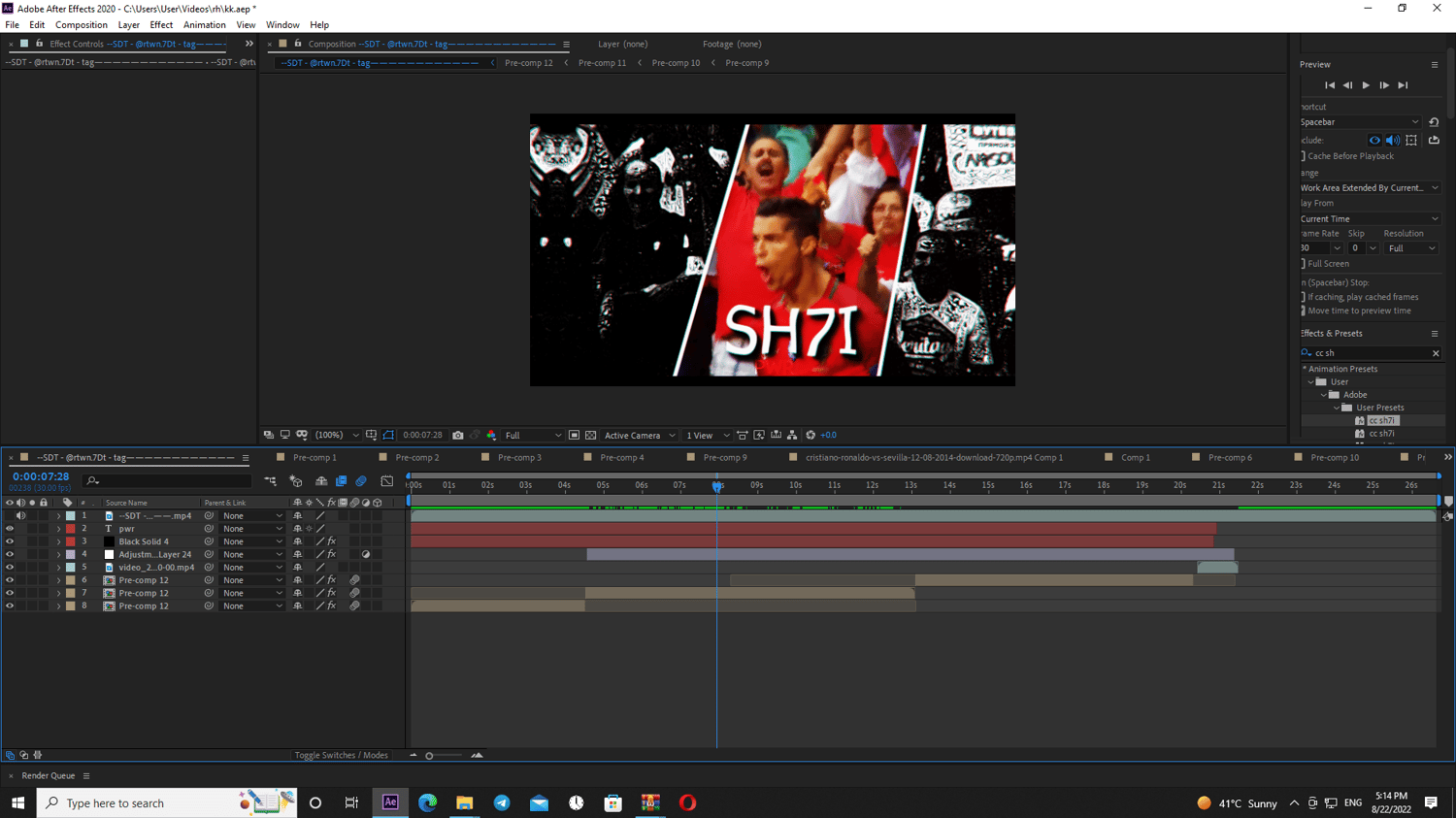Open the Active Camera view dropdown

[x=640, y=436]
